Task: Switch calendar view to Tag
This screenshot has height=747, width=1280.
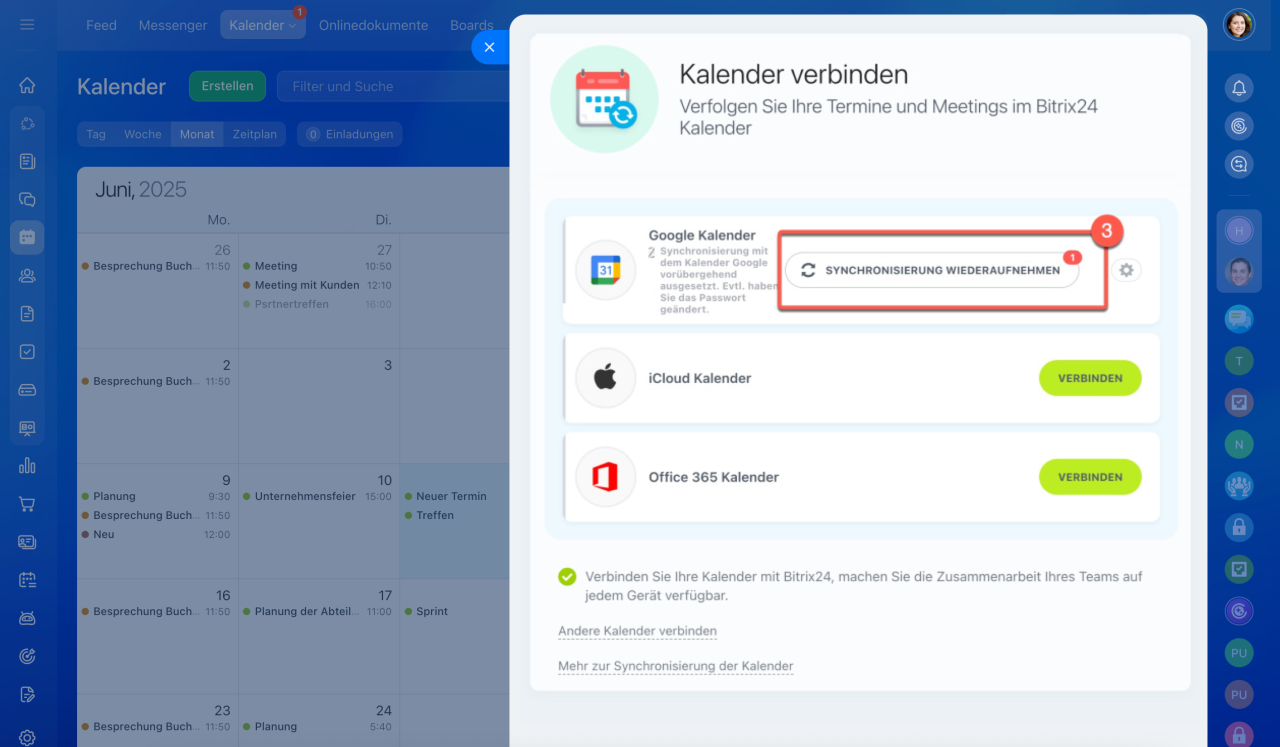Action: pyautogui.click(x=96, y=134)
